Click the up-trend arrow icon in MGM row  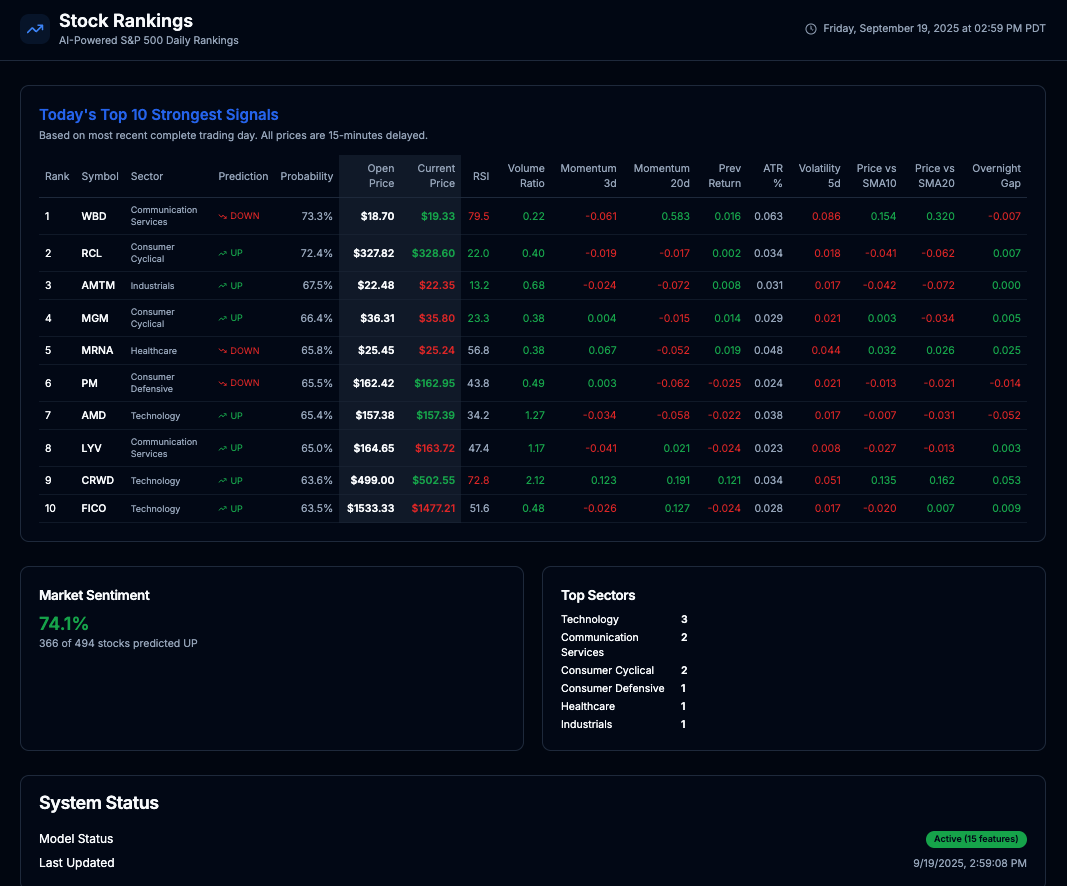(x=223, y=318)
